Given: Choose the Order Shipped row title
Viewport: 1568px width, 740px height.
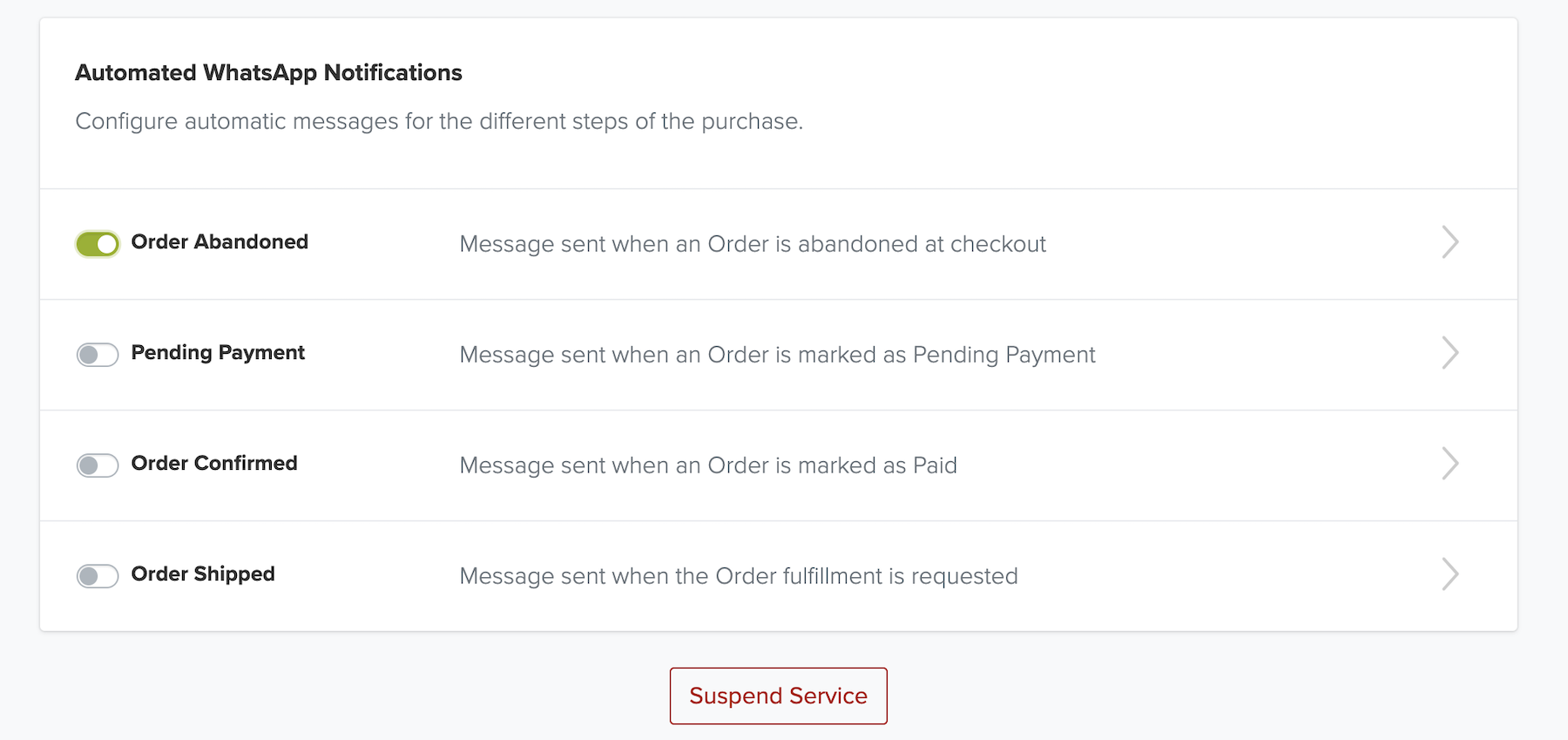Looking at the screenshot, I should (x=203, y=574).
